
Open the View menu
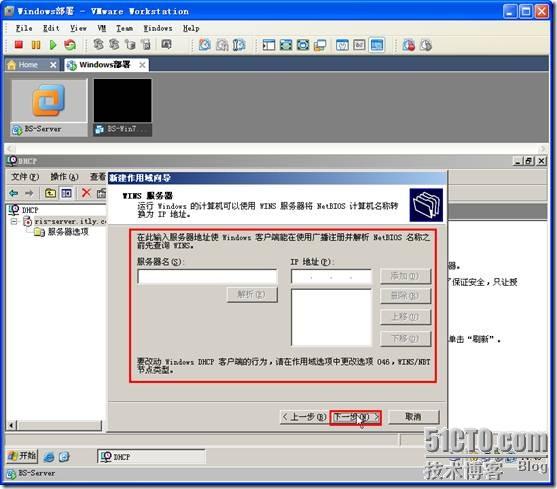(78, 28)
